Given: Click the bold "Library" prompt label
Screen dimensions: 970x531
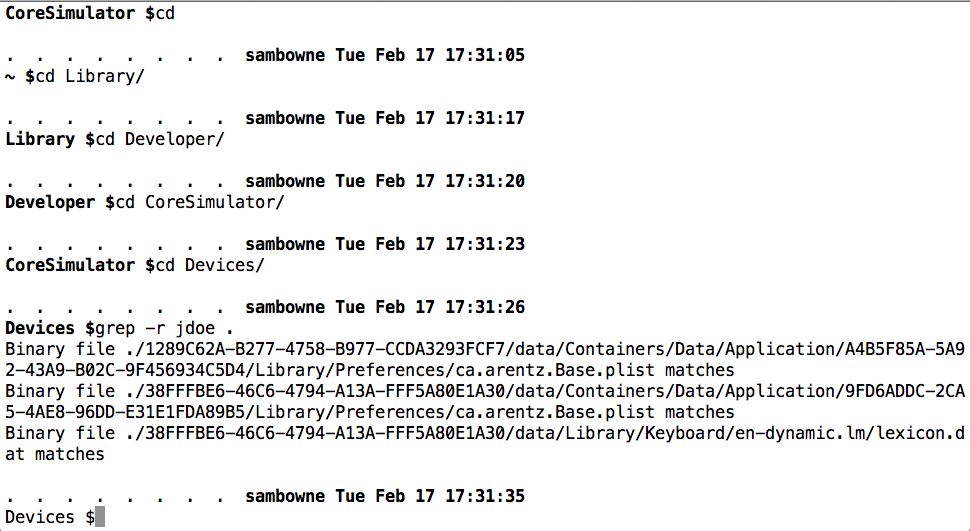Looking at the screenshot, I should click(40, 139).
